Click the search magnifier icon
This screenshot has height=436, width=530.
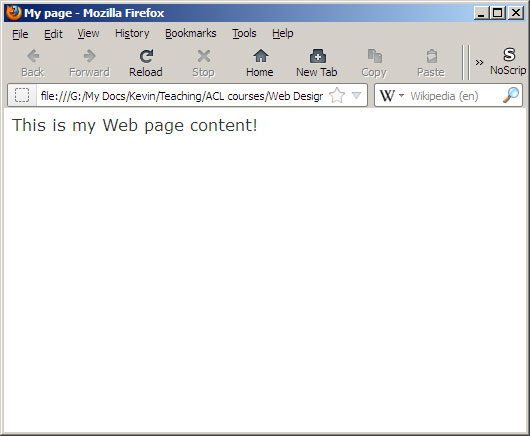(511, 95)
